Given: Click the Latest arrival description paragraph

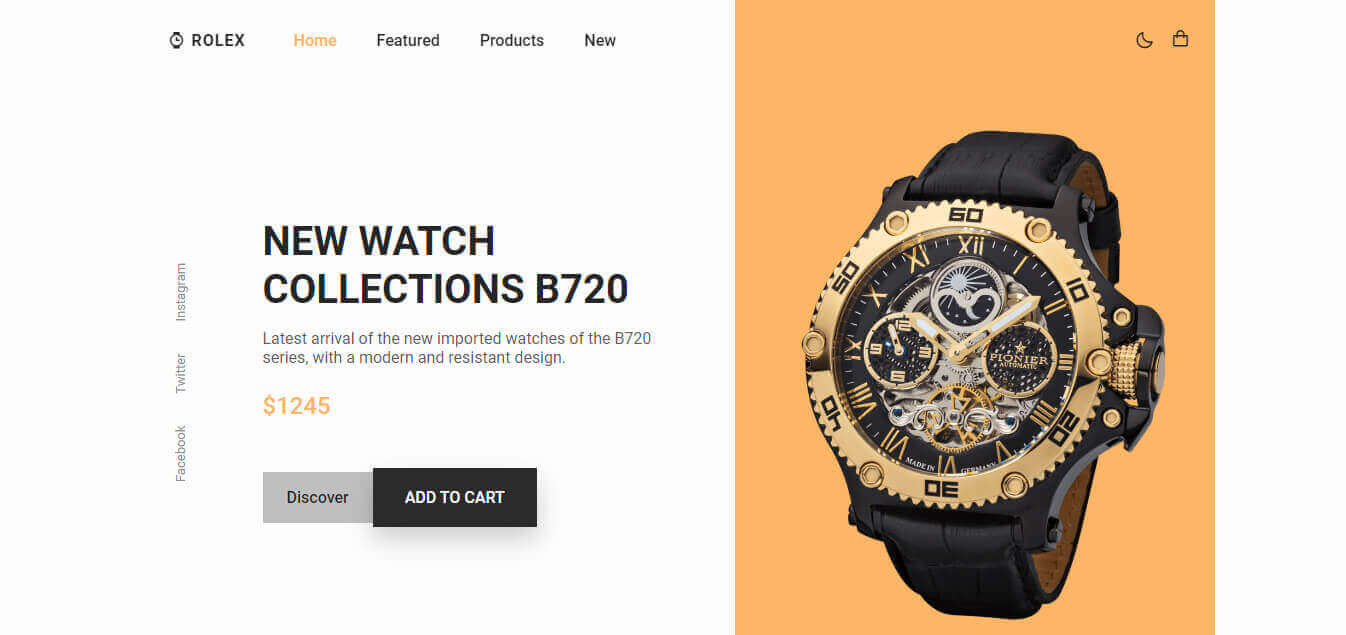Looking at the screenshot, I should 457,348.
